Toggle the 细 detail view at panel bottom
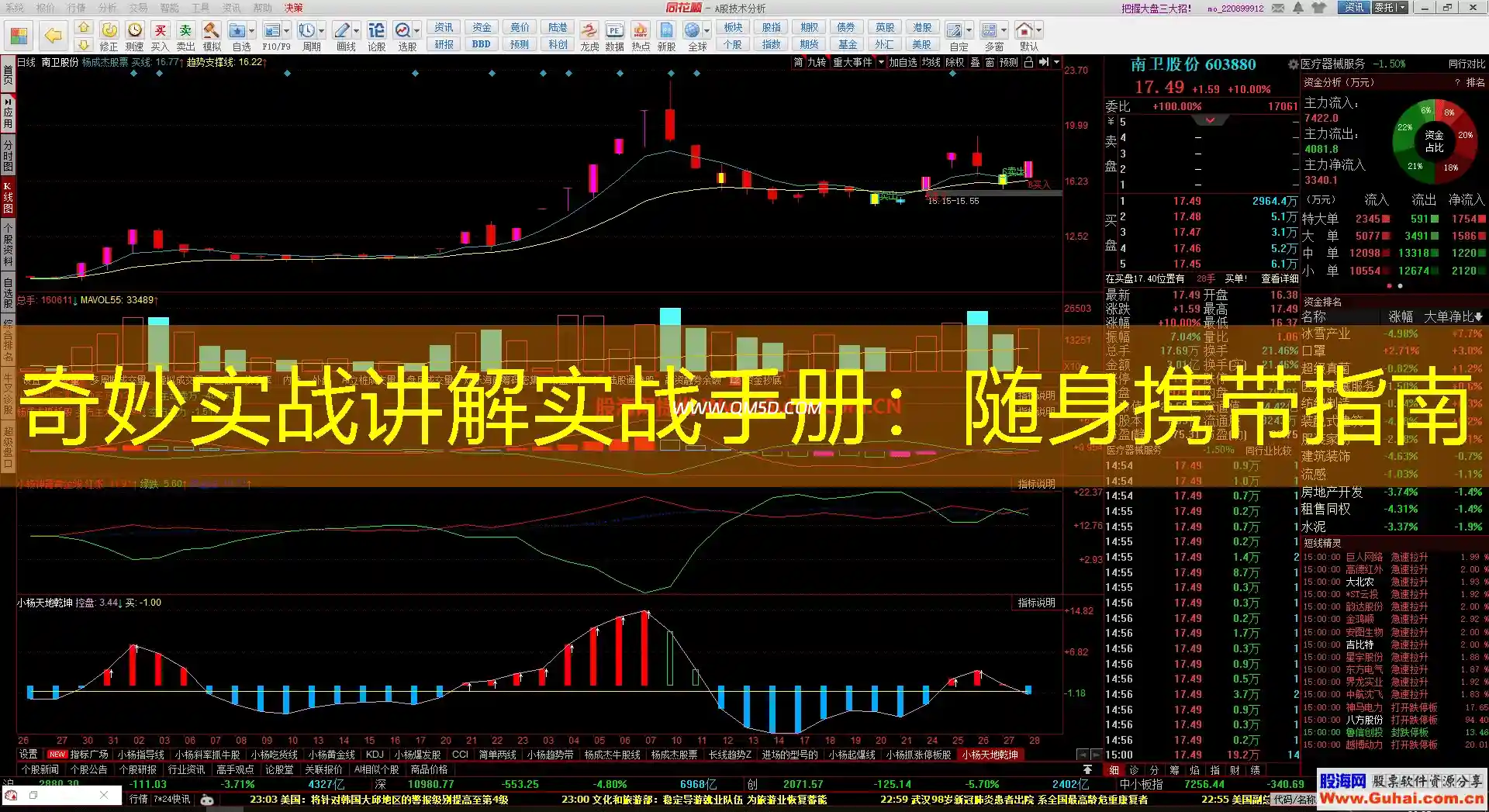Image resolution: width=1489 pixels, height=812 pixels. click(x=1114, y=770)
